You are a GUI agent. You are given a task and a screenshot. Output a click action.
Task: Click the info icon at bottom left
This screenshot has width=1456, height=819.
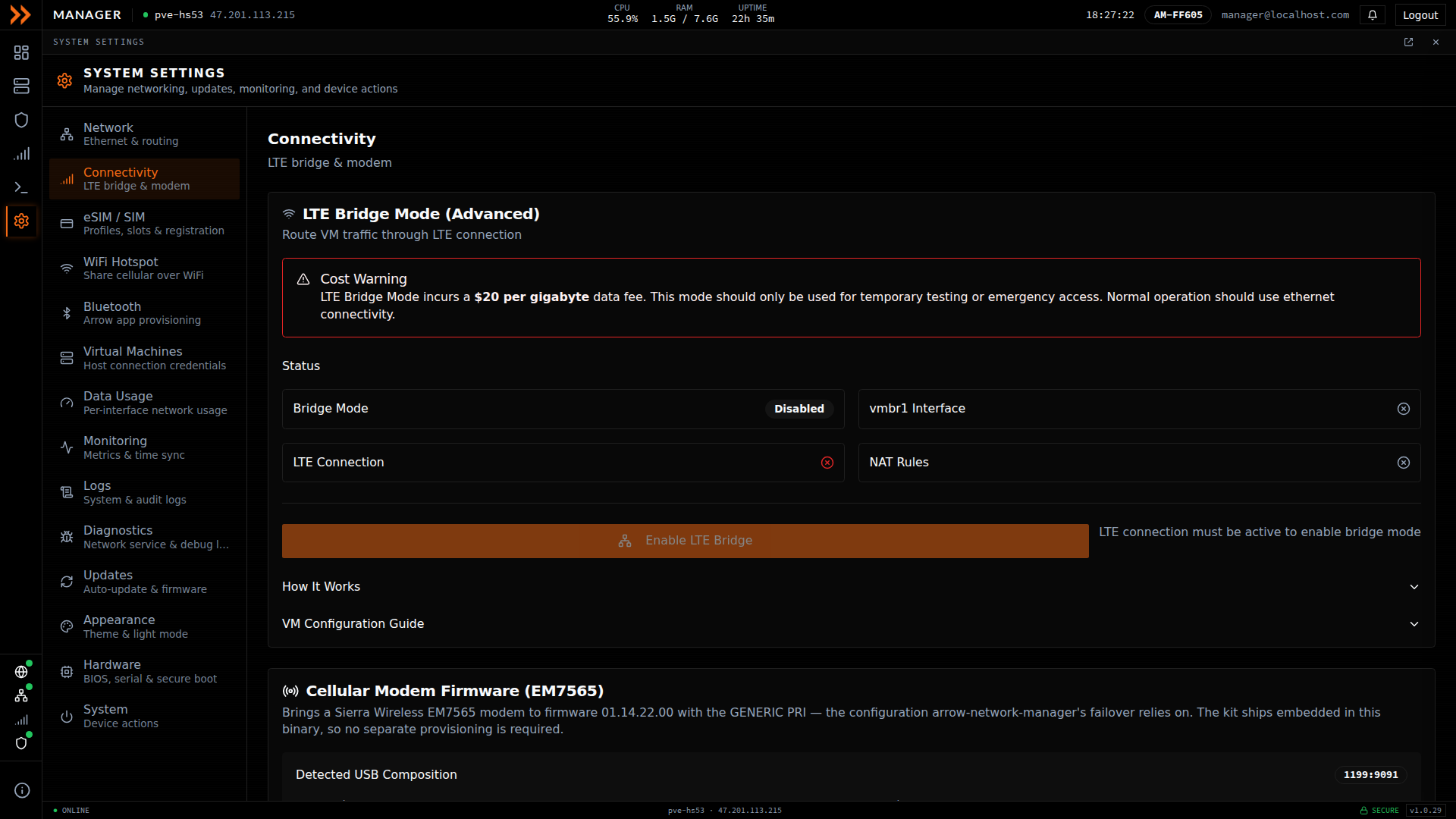pos(22,790)
